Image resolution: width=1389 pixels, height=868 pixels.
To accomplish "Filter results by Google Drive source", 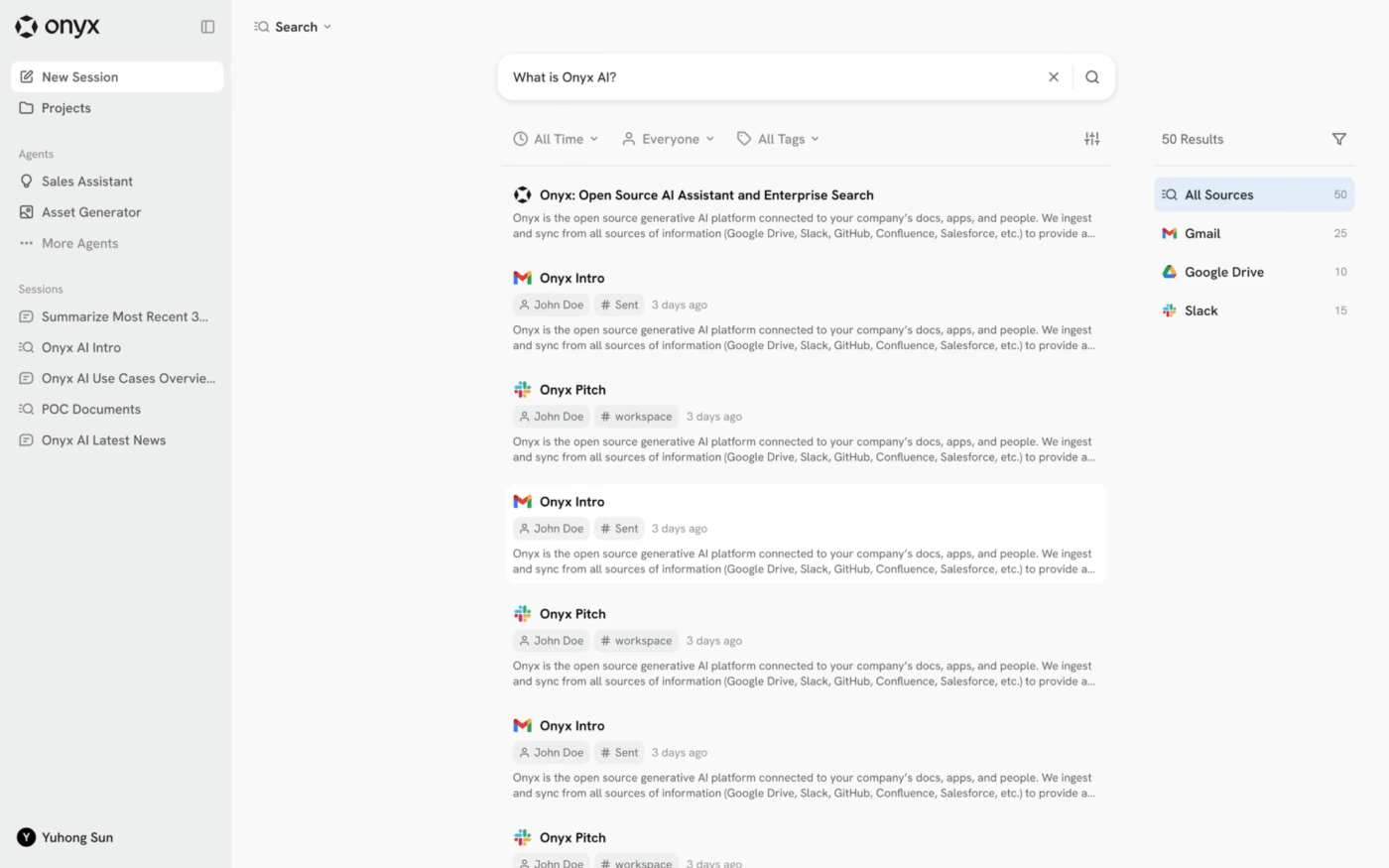I will click(x=1254, y=272).
